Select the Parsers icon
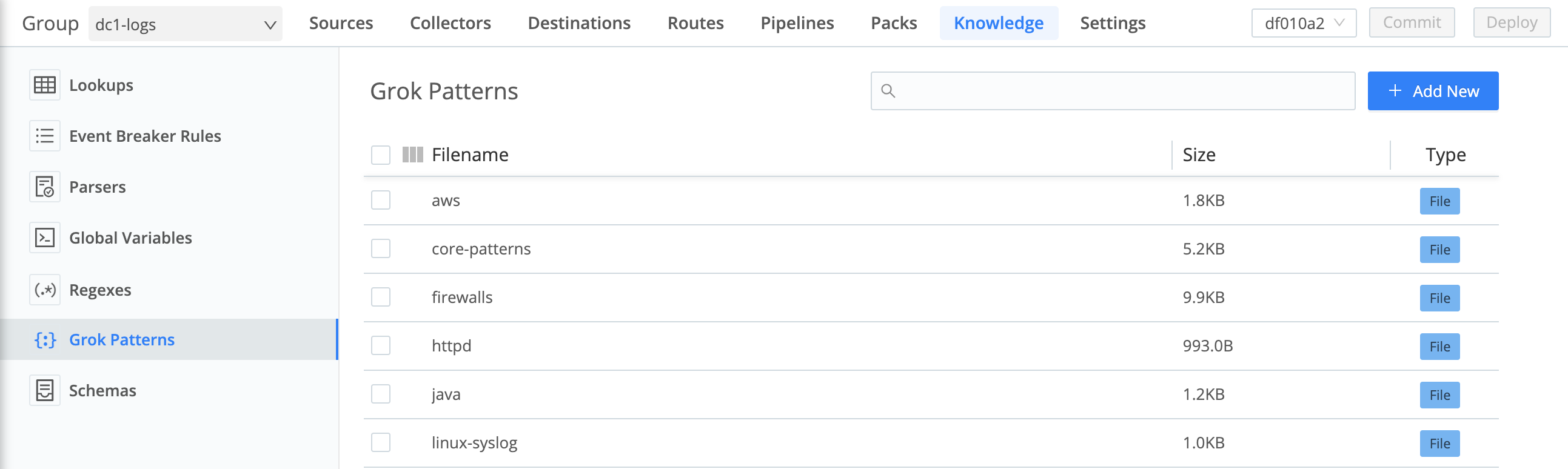 click(45, 187)
